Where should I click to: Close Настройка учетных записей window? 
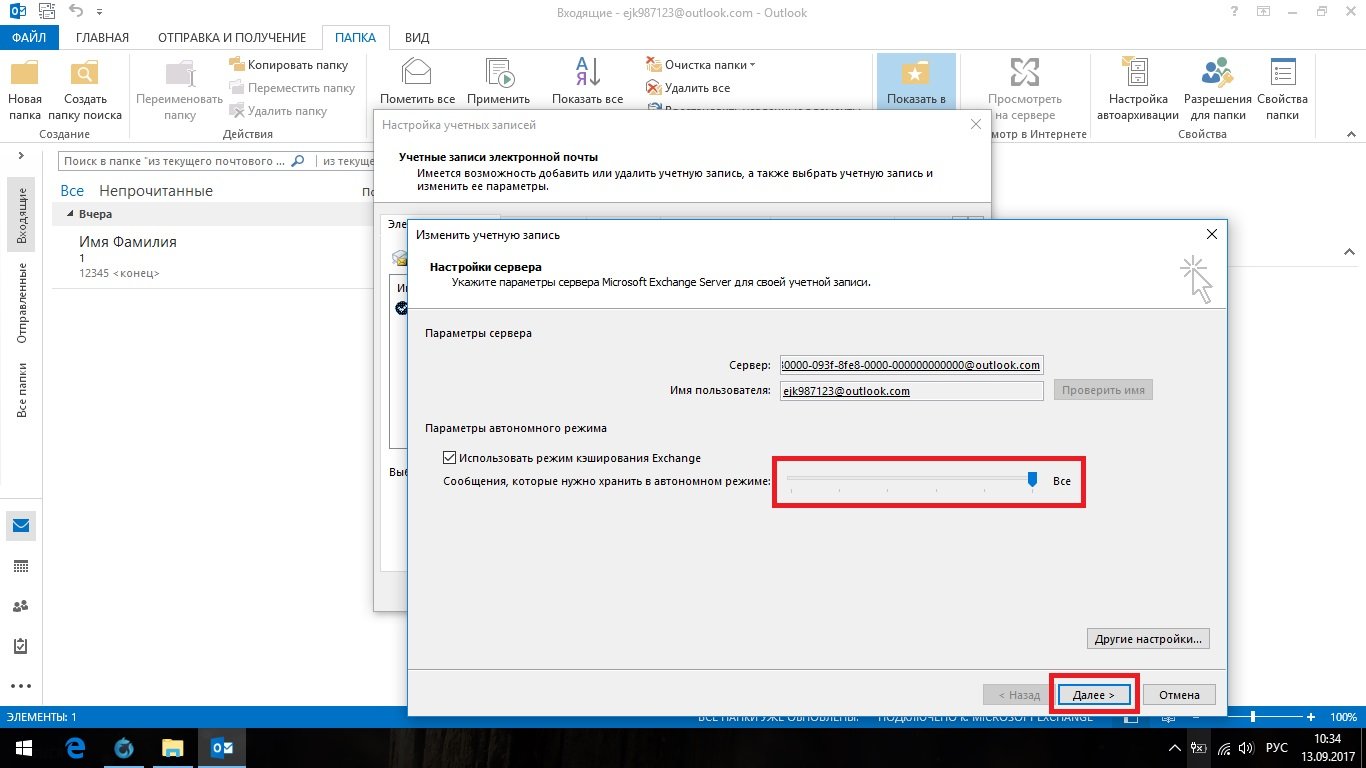coord(975,124)
